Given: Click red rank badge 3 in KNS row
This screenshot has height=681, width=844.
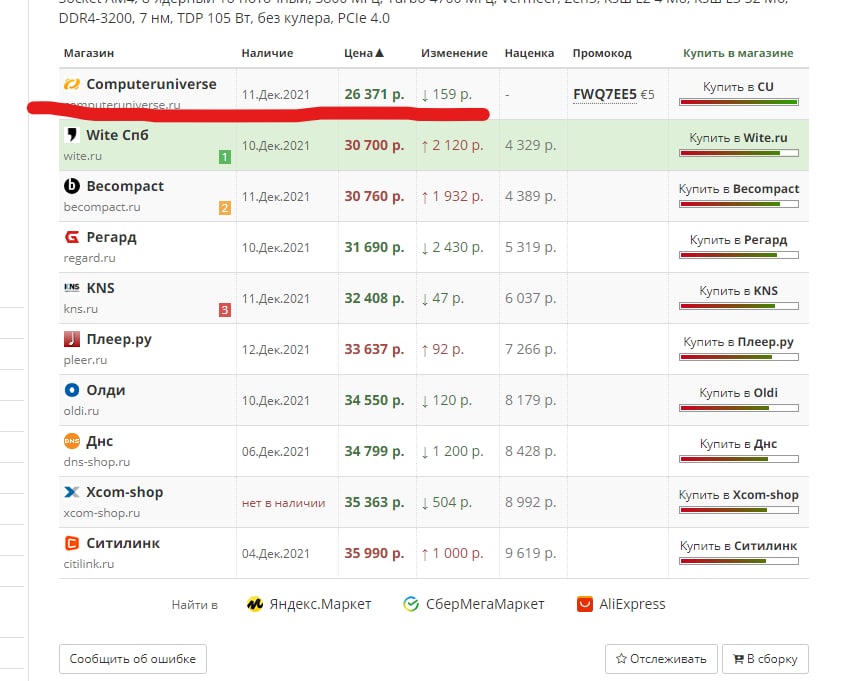Looking at the screenshot, I should point(225,310).
